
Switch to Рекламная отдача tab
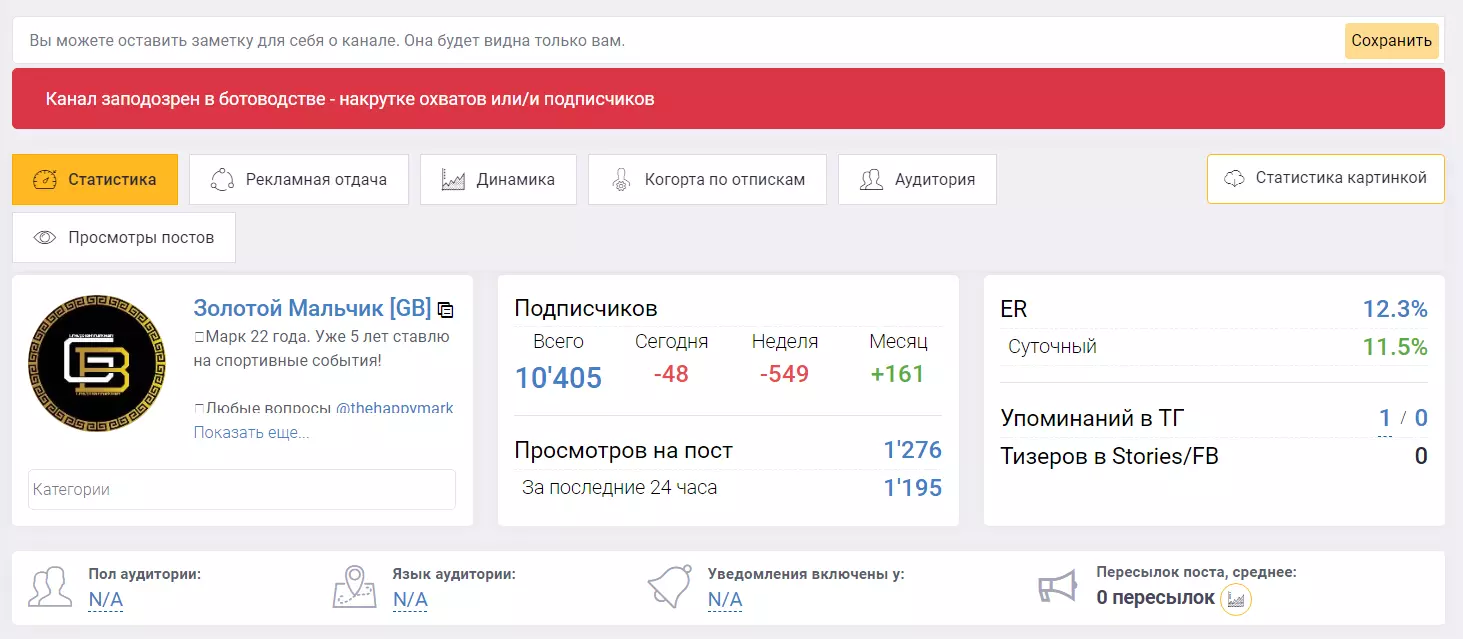click(299, 180)
